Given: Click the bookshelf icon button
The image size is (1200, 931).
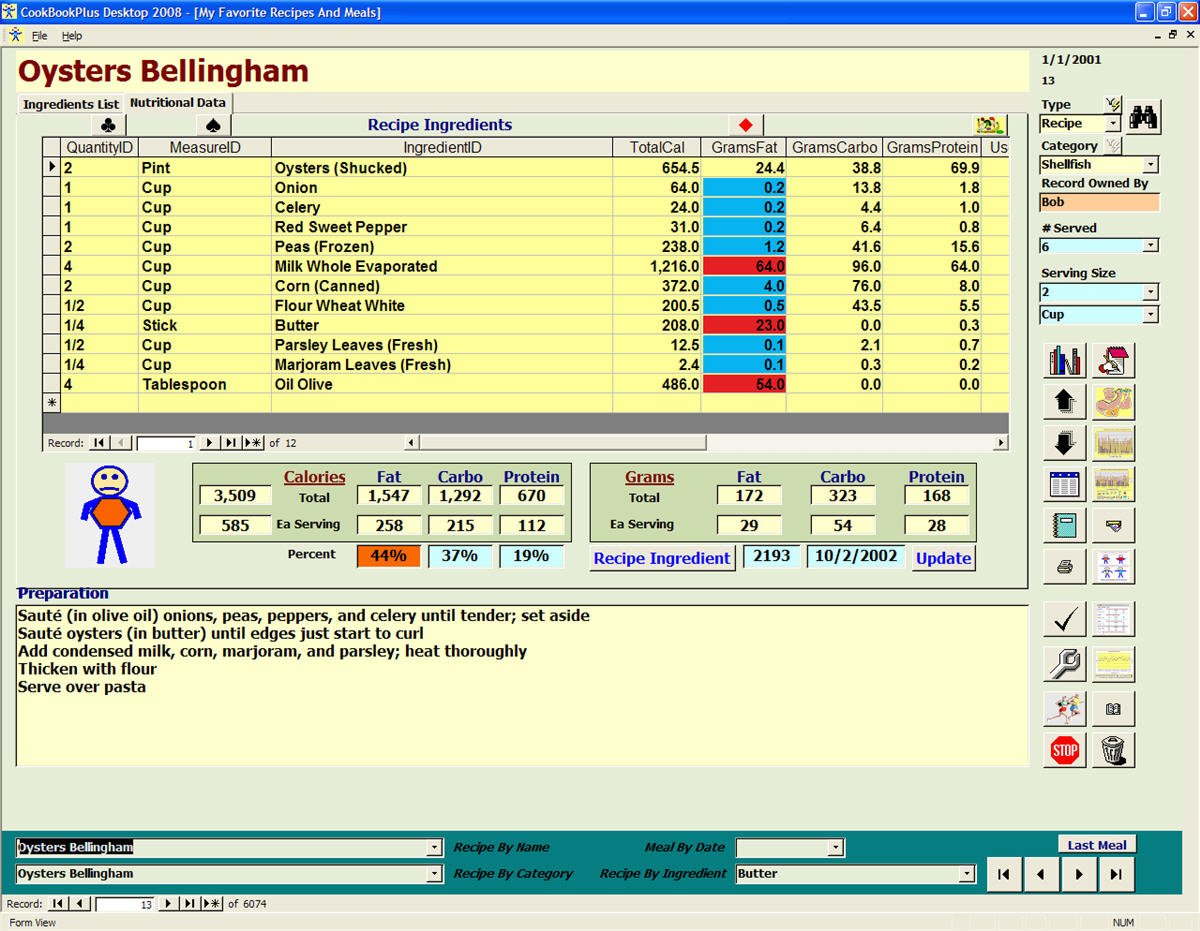Looking at the screenshot, I should click(x=1064, y=361).
